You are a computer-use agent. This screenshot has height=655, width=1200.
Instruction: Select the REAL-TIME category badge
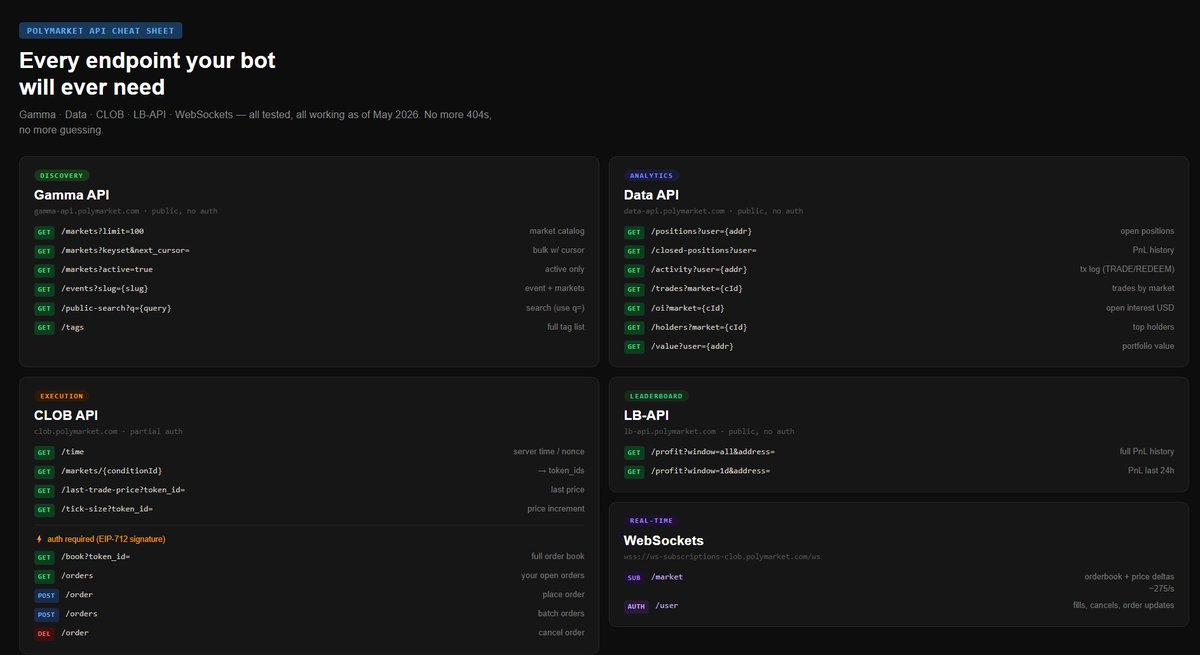point(651,520)
